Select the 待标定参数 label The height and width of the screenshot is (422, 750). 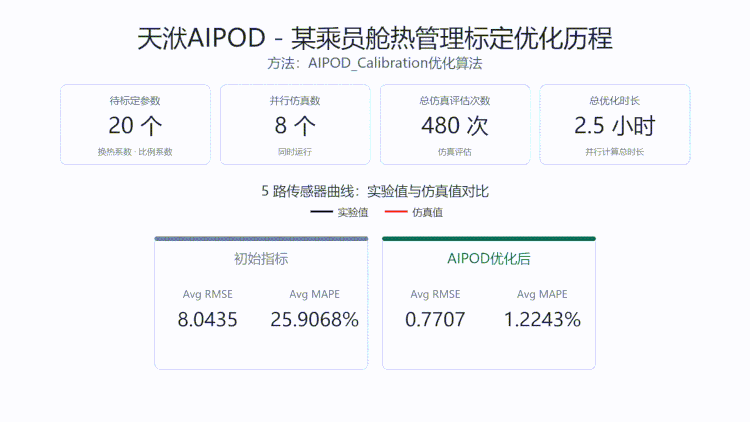pyautogui.click(x=135, y=100)
